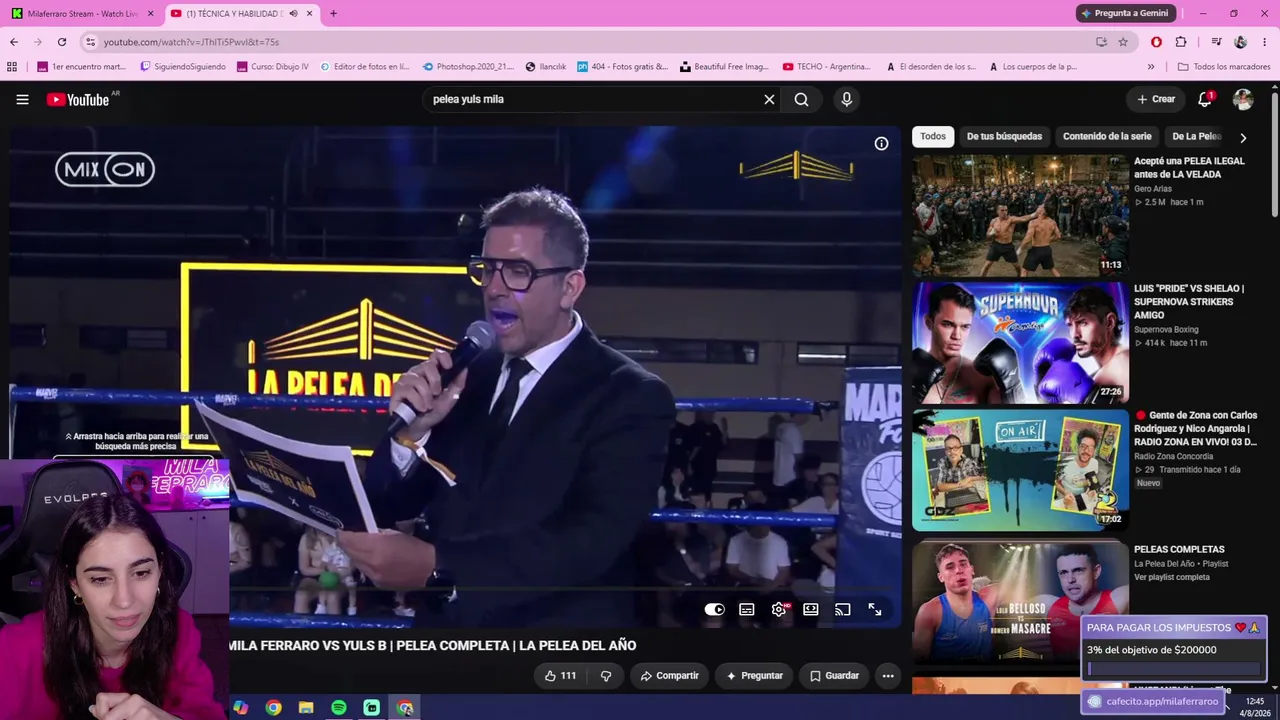Open the Chrome profile avatar
Screen dimensions: 1280x720
pos(1241,42)
